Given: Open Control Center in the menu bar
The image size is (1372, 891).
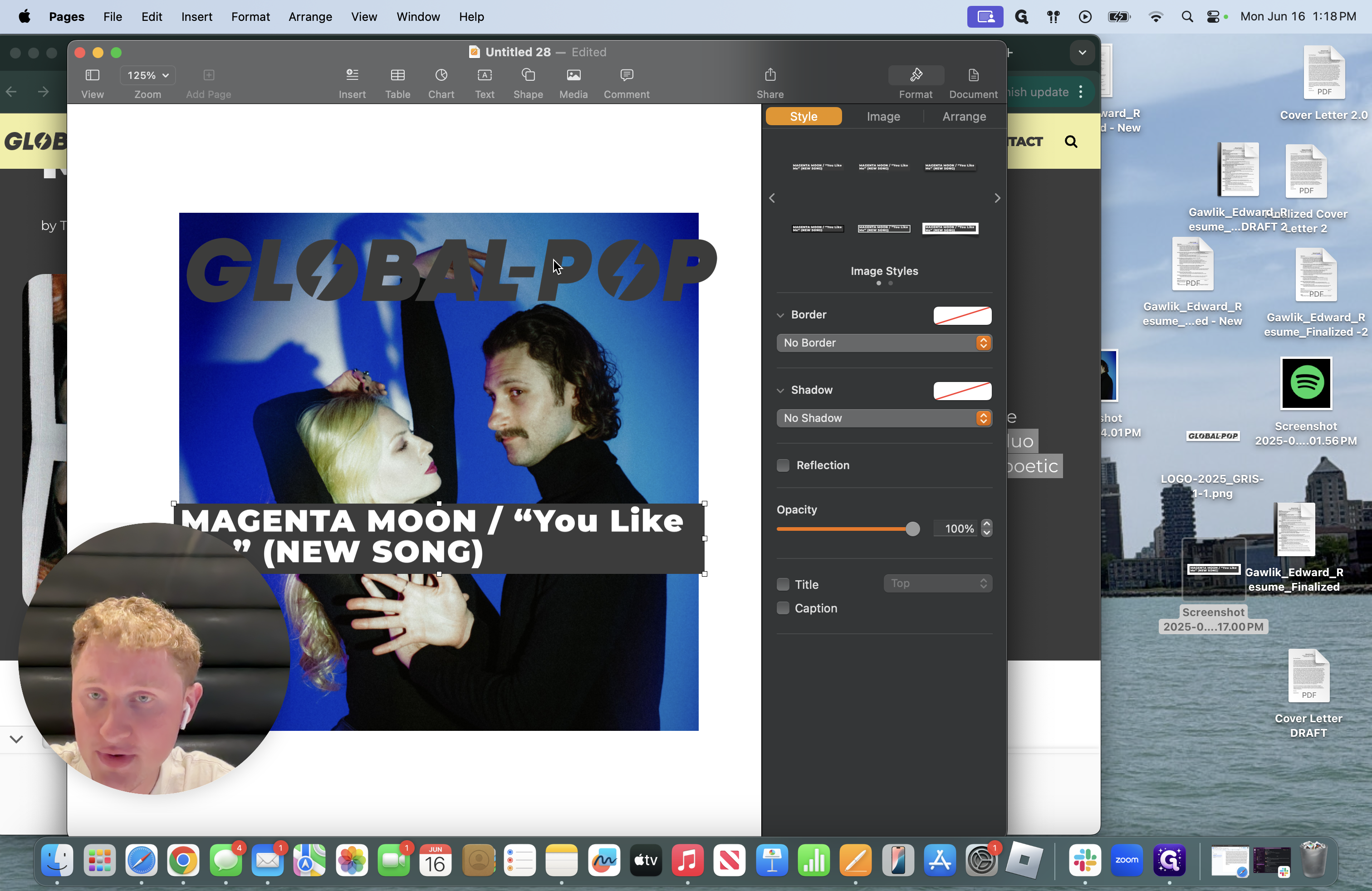Looking at the screenshot, I should click(x=1212, y=17).
